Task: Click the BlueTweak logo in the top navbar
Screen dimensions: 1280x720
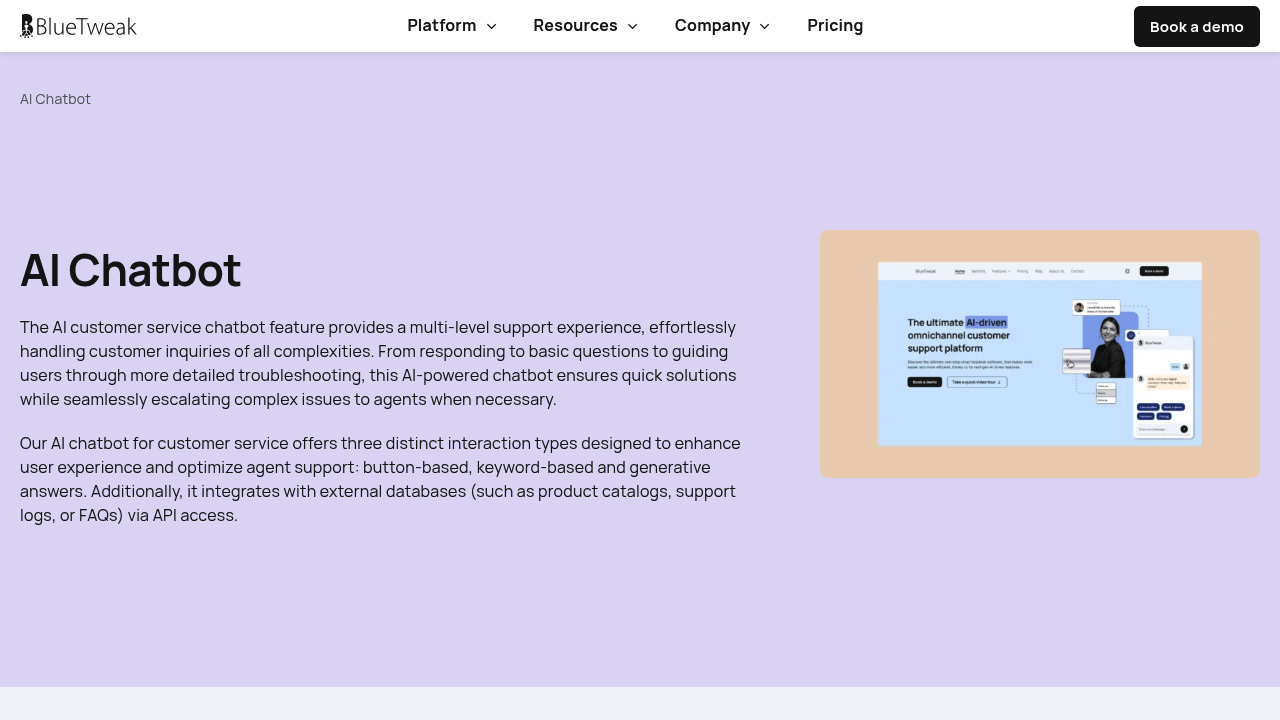Action: (78, 26)
